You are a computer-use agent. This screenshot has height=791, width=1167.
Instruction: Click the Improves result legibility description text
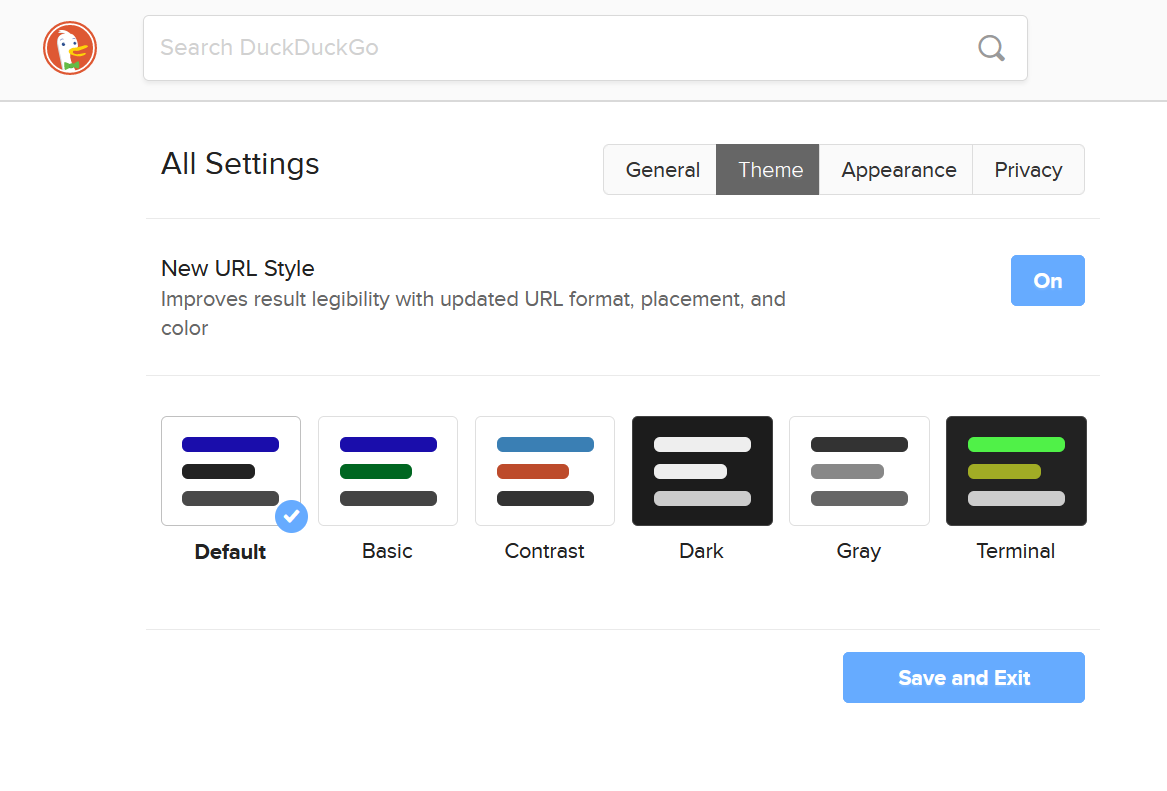click(x=473, y=313)
